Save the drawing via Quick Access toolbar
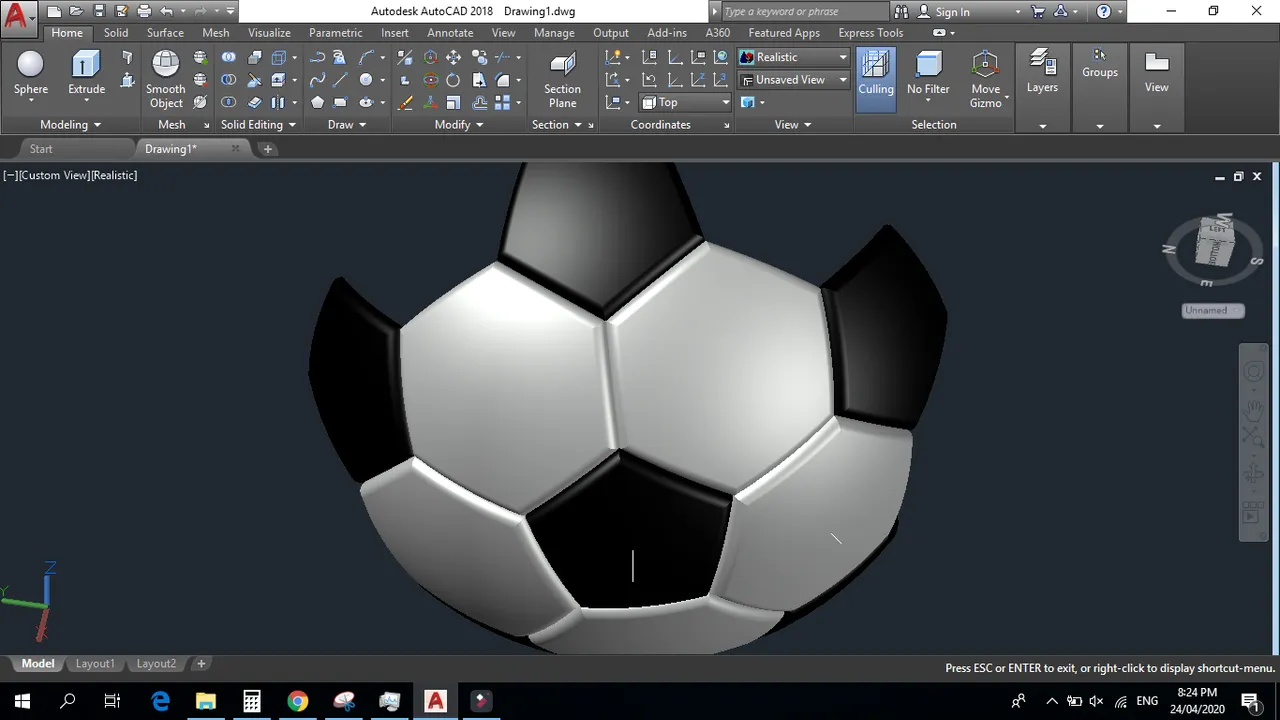Screen dimensions: 1280x720 point(99,11)
